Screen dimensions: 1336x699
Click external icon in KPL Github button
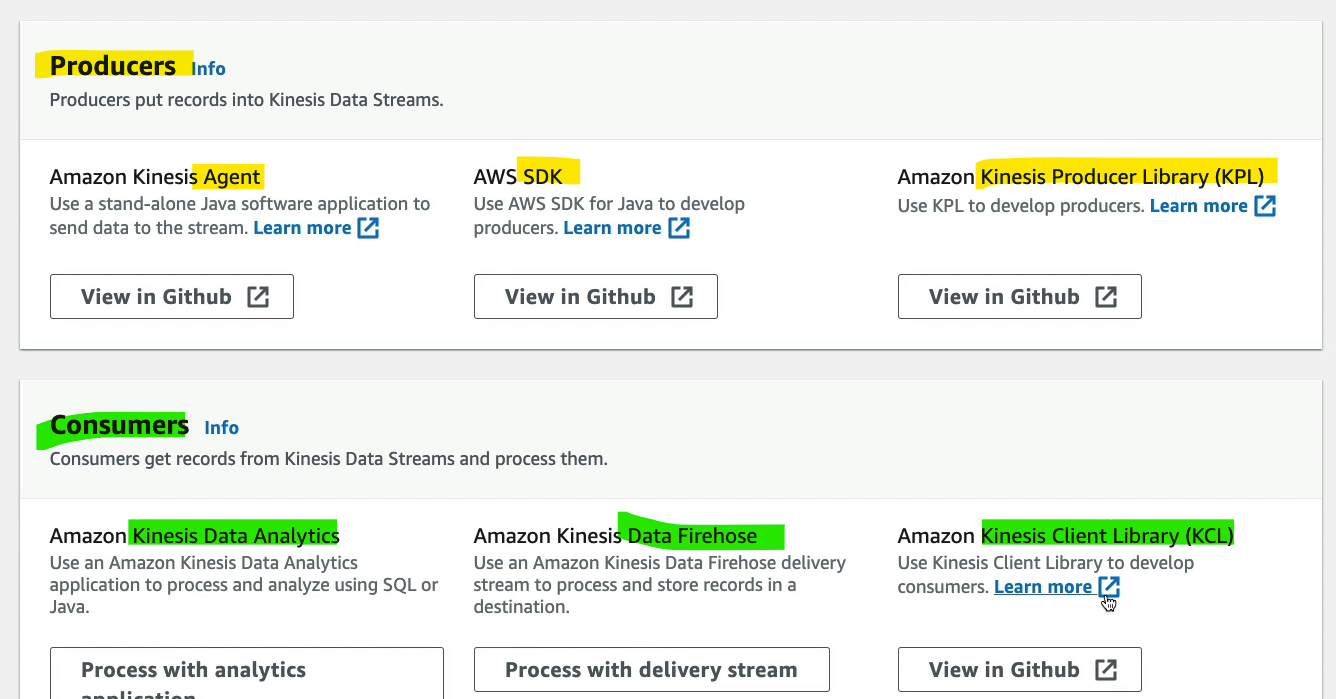point(1106,297)
